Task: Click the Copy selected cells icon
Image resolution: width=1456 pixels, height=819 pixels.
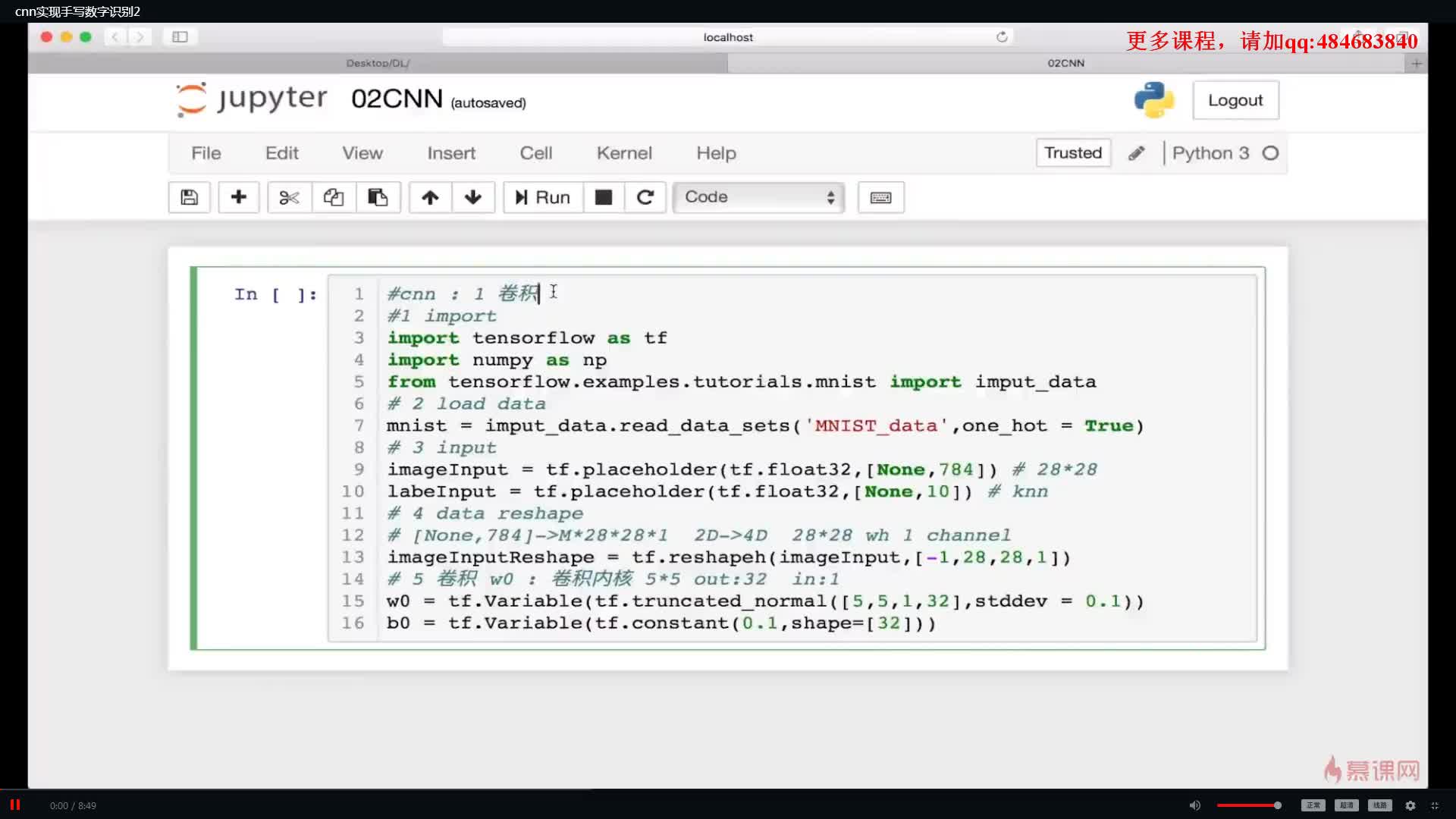Action: pyautogui.click(x=332, y=197)
